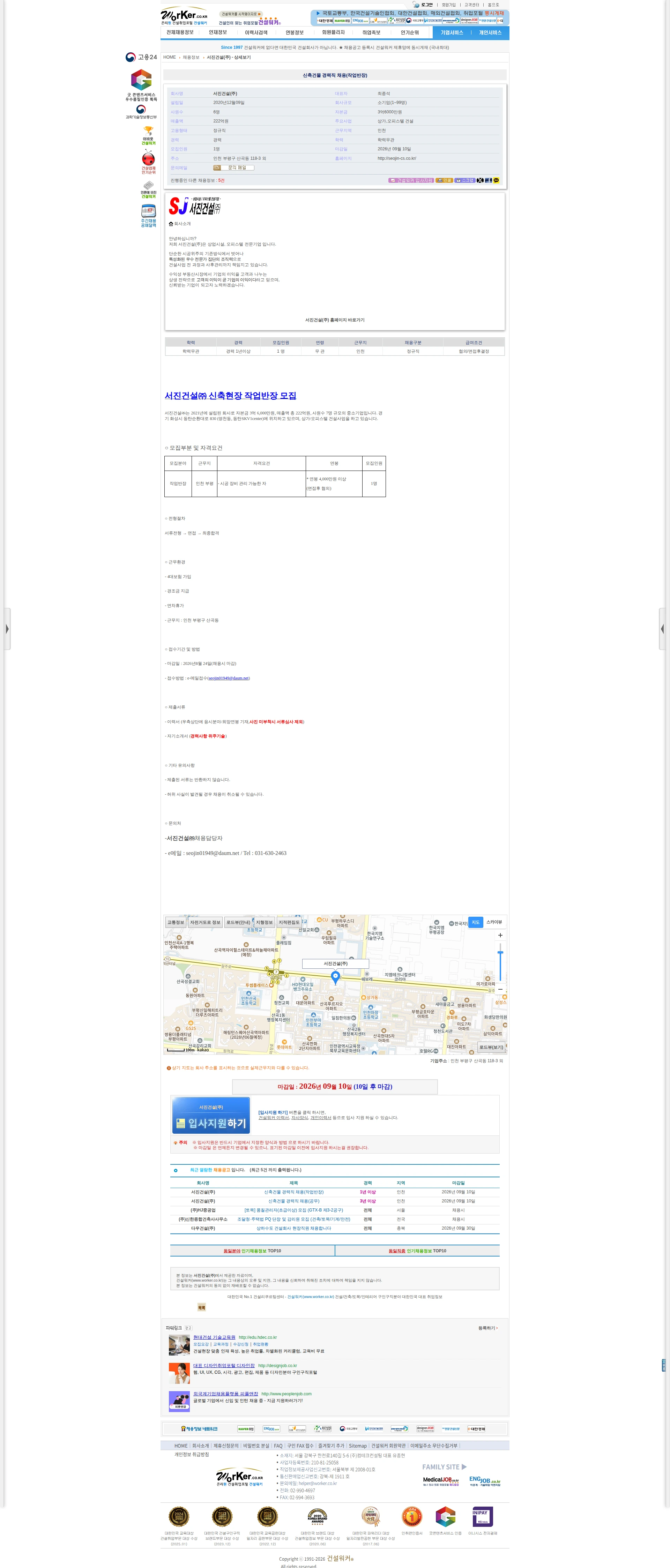Open the designerJOB logo in footer network

425,1428
